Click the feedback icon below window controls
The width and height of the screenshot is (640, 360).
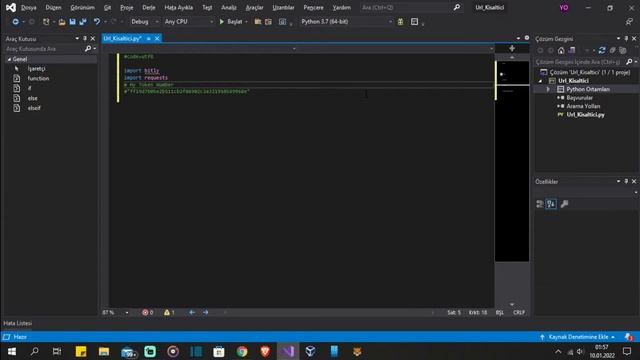click(x=629, y=22)
